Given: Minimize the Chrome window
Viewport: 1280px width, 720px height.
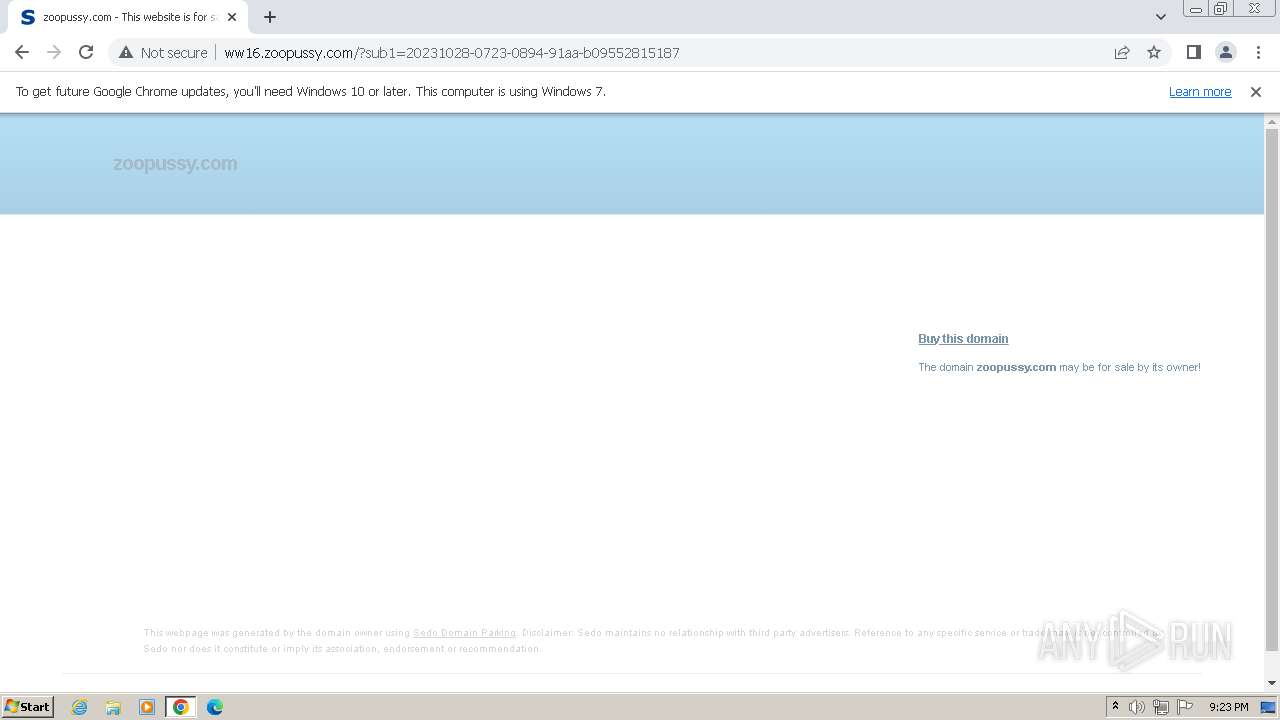Looking at the screenshot, I should [x=1196, y=9].
